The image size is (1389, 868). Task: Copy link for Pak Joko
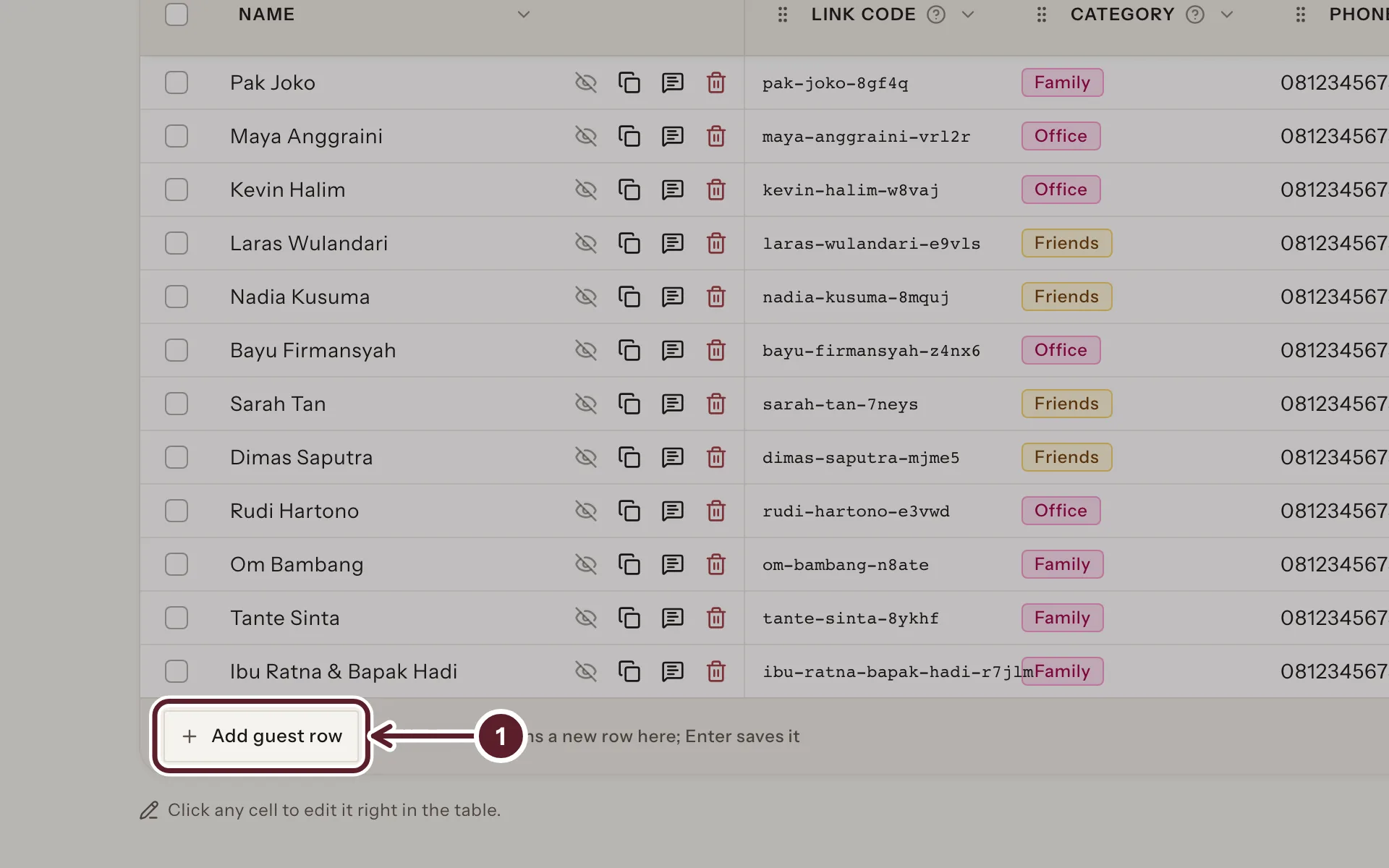[x=629, y=82]
